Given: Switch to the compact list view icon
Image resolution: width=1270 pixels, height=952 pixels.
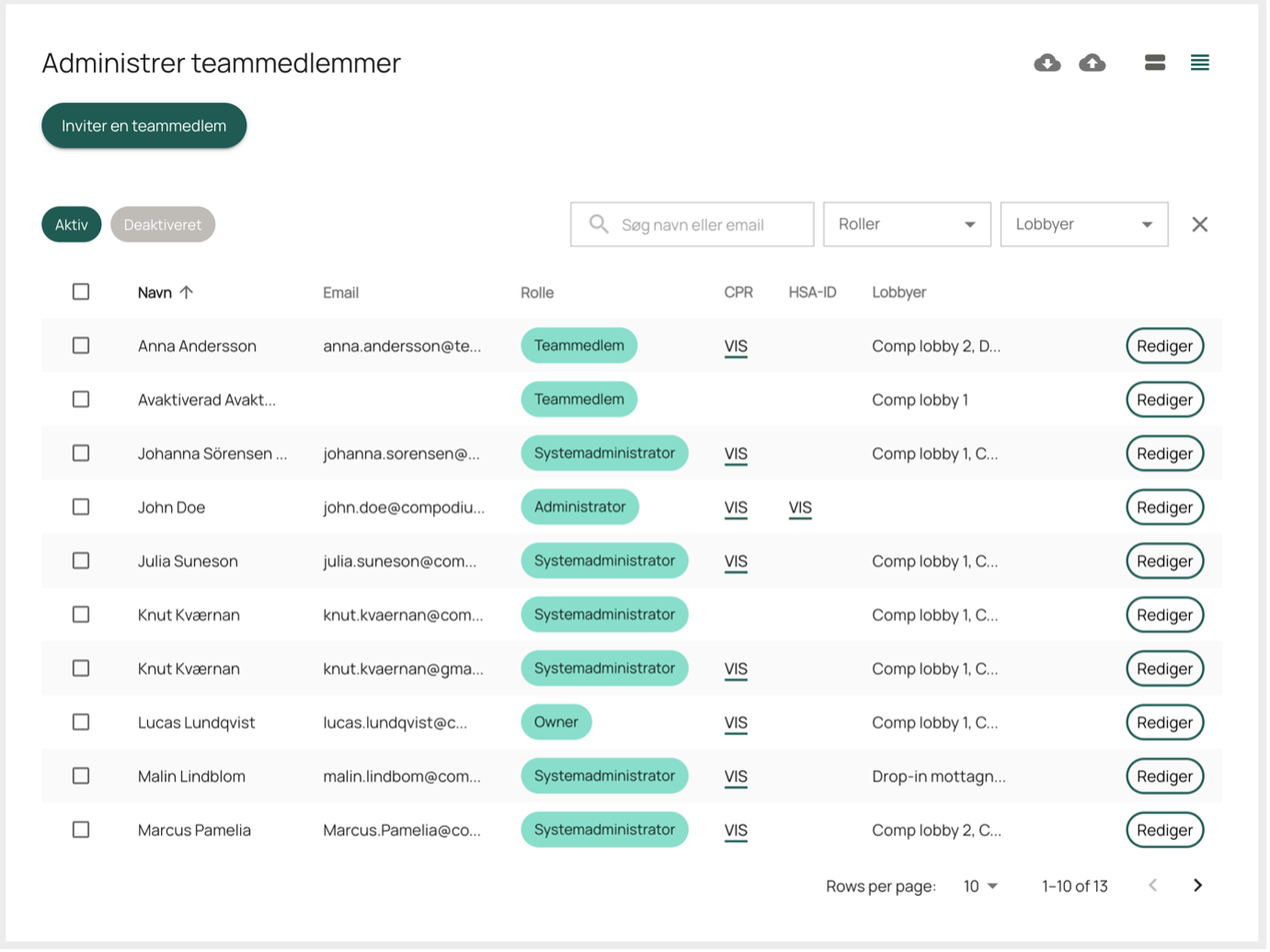Looking at the screenshot, I should pos(1199,63).
